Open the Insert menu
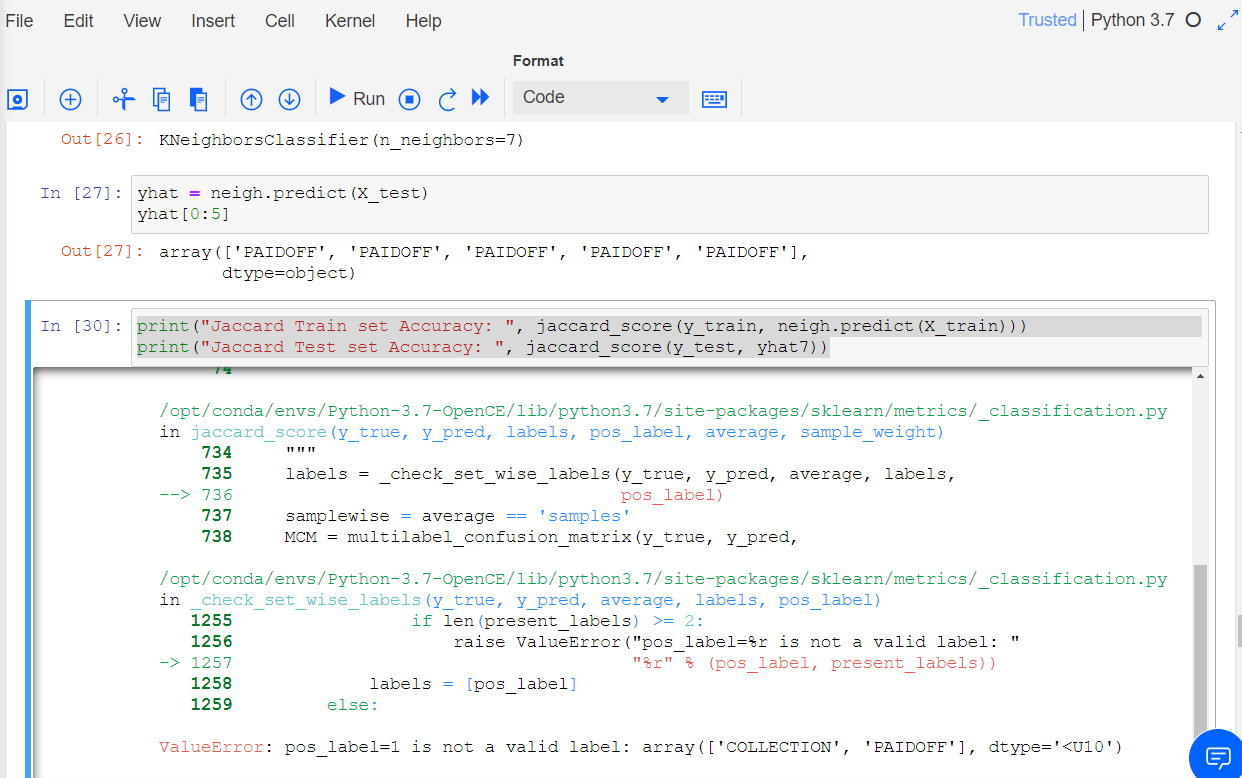The height and width of the screenshot is (778, 1242). (x=213, y=20)
